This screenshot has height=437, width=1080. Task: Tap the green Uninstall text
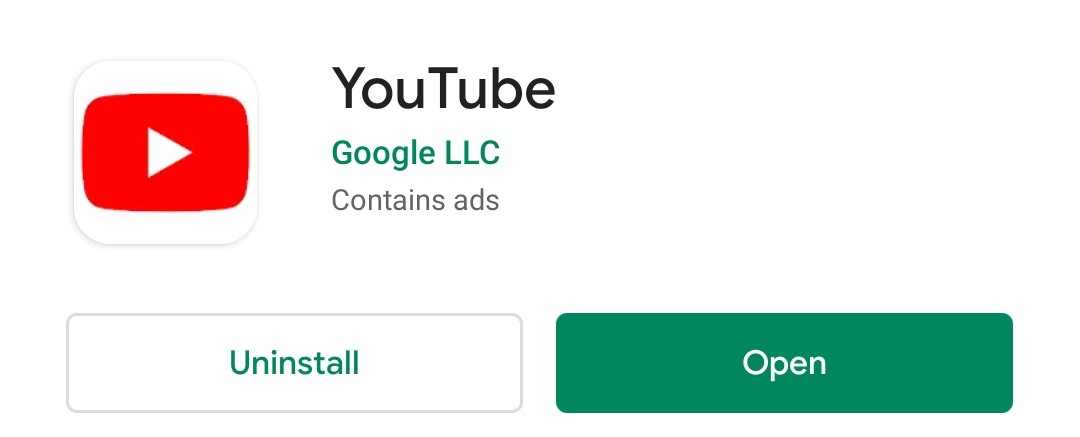pyautogui.click(x=294, y=363)
